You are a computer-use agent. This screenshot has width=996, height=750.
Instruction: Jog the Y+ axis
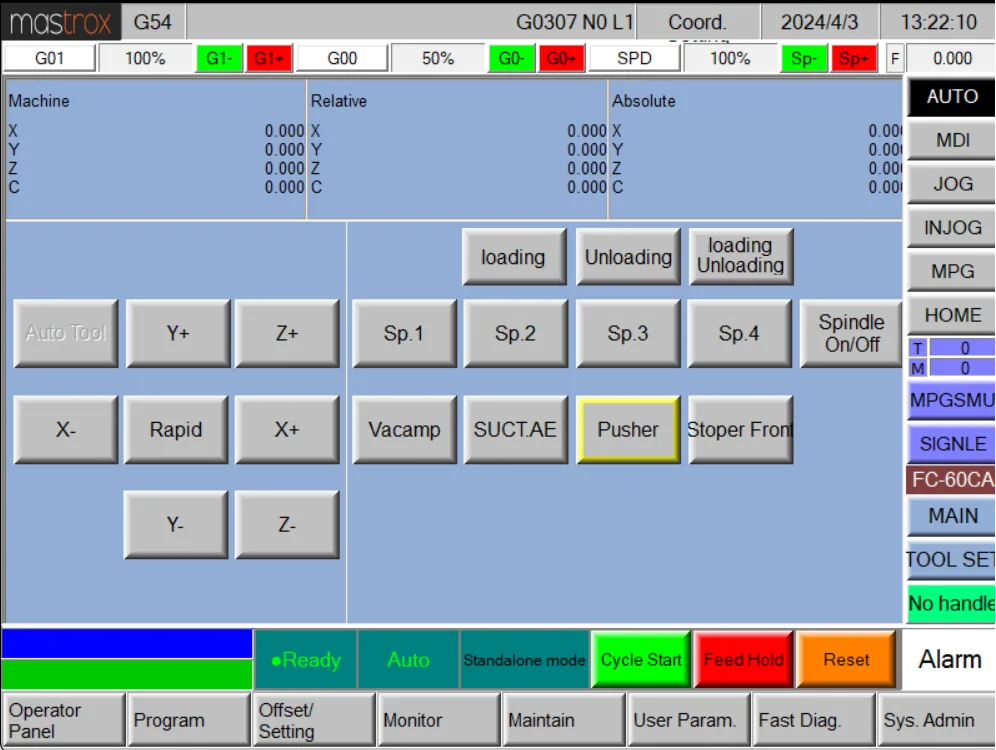tap(178, 333)
